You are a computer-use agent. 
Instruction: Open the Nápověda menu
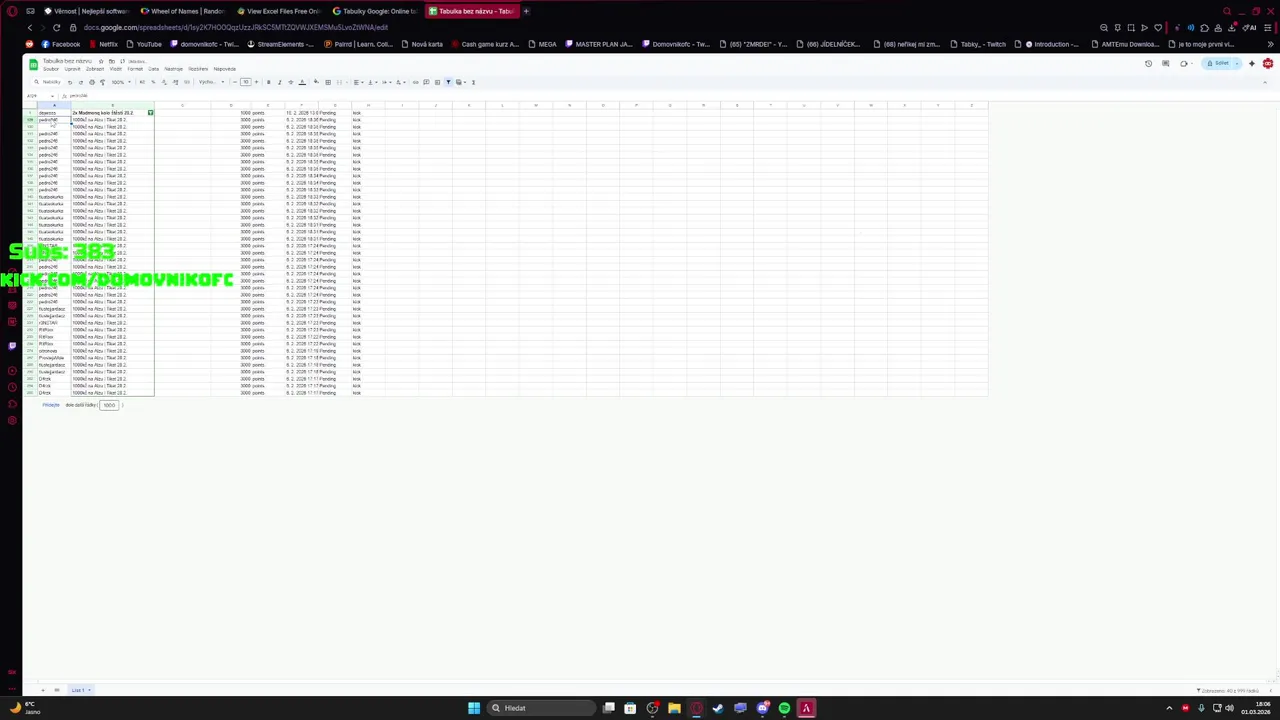pyautogui.click(x=225, y=69)
